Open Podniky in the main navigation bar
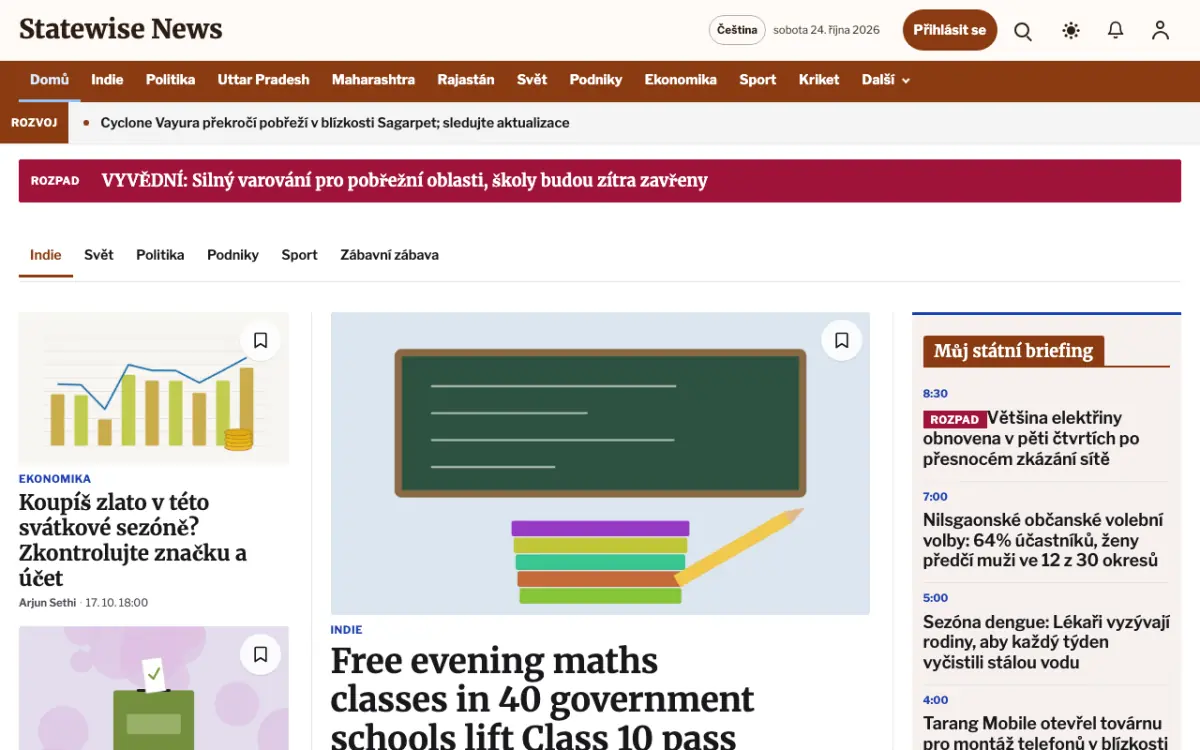Viewport: 1200px width, 750px height. pos(596,80)
